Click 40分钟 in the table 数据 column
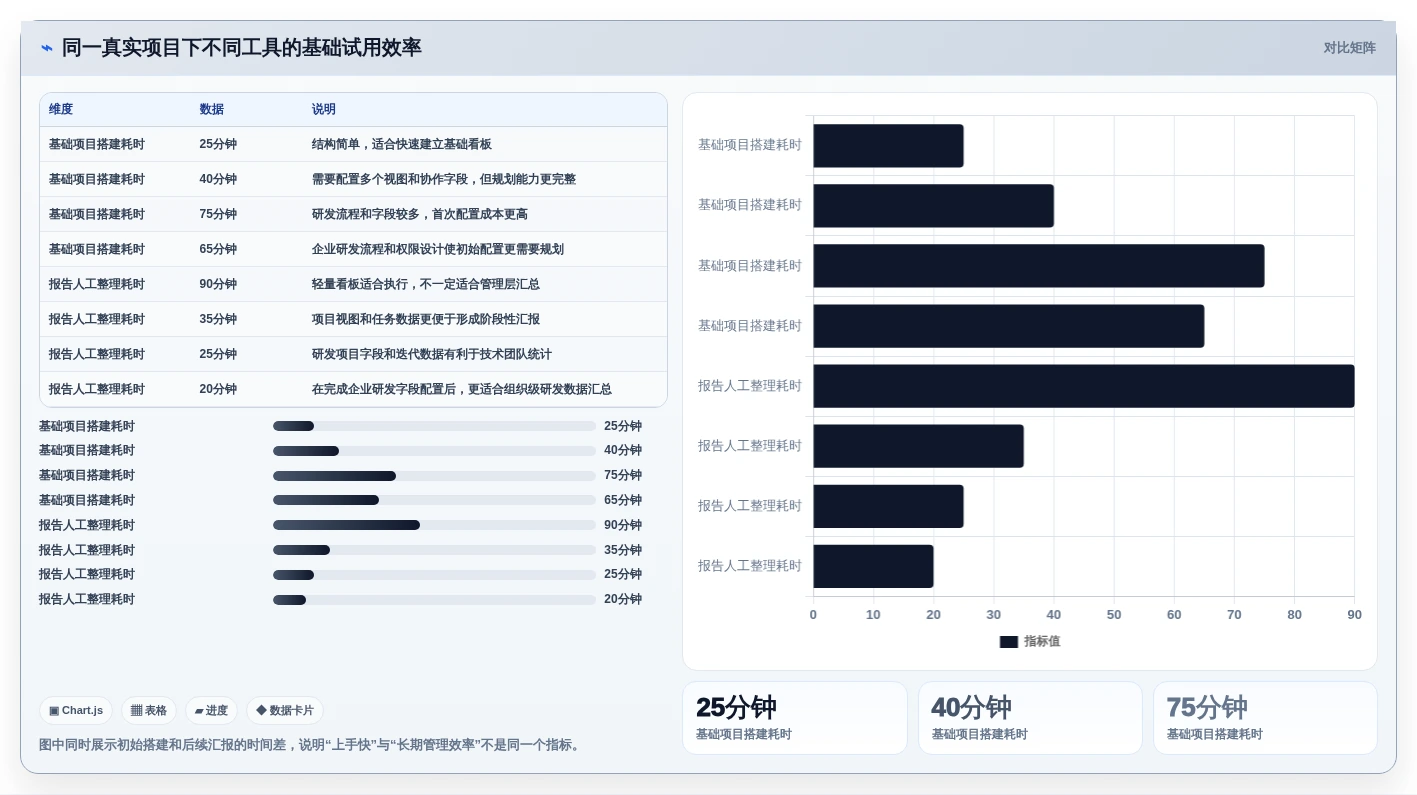This screenshot has height=795, width=1417. [218, 179]
